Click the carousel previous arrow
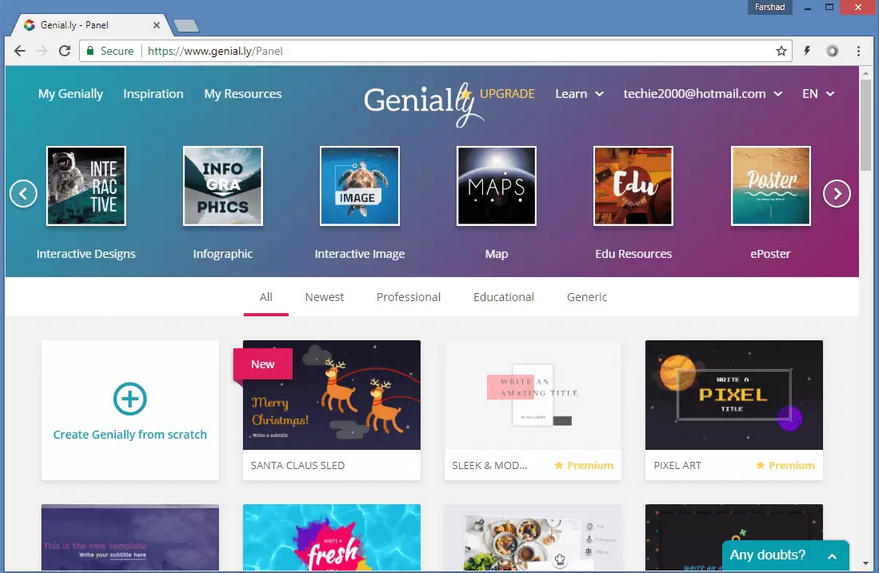 24,193
